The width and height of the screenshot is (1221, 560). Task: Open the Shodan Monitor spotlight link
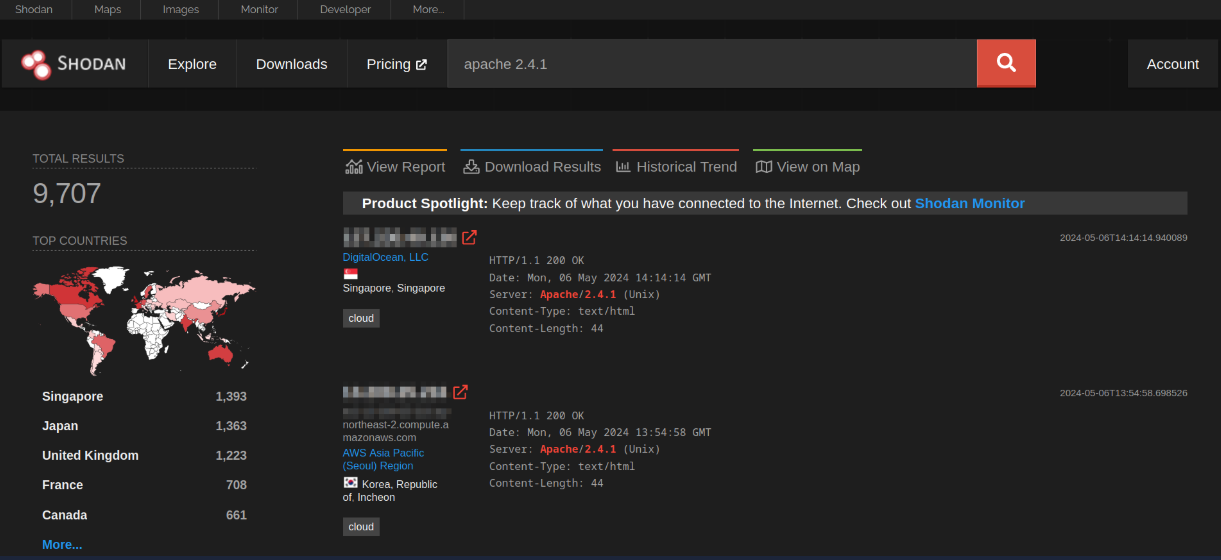pyautogui.click(x=970, y=203)
